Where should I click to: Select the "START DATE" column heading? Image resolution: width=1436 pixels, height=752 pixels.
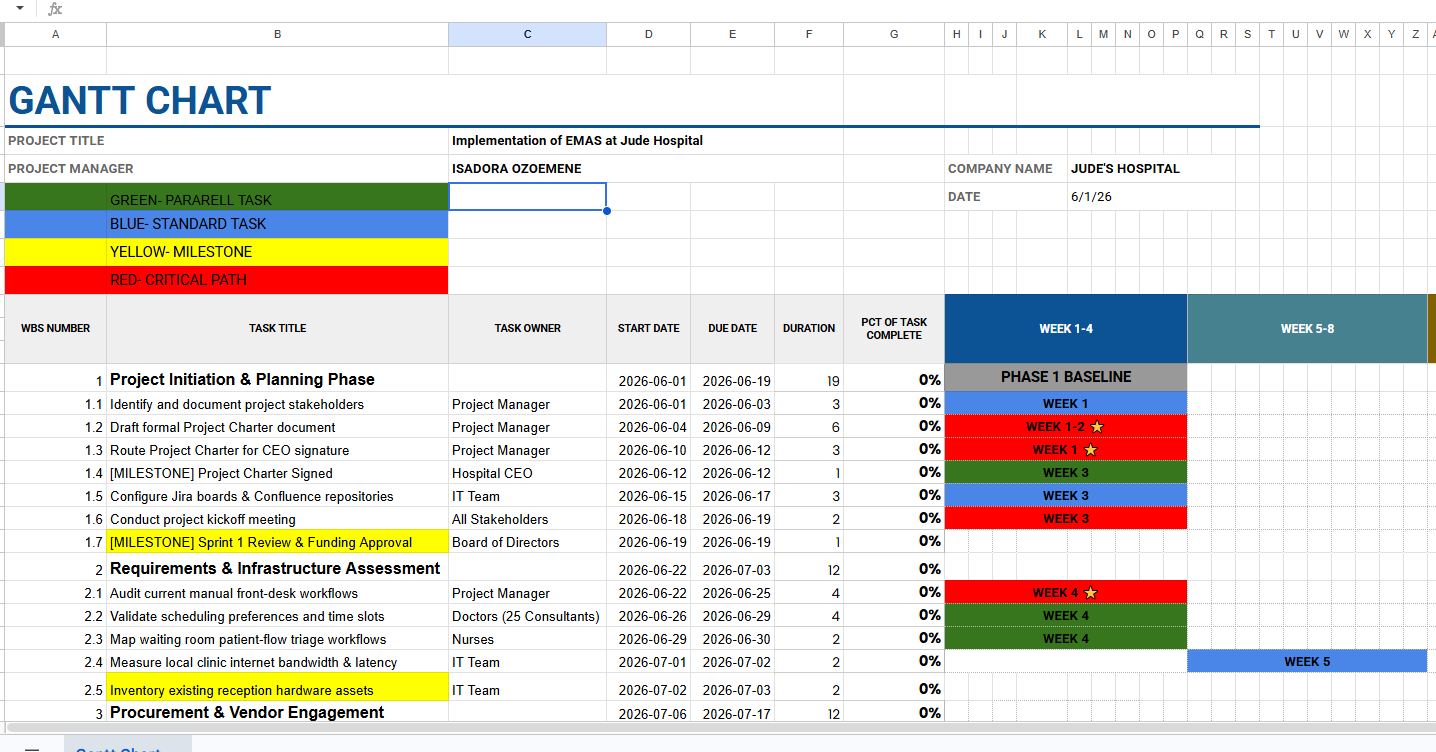click(648, 329)
